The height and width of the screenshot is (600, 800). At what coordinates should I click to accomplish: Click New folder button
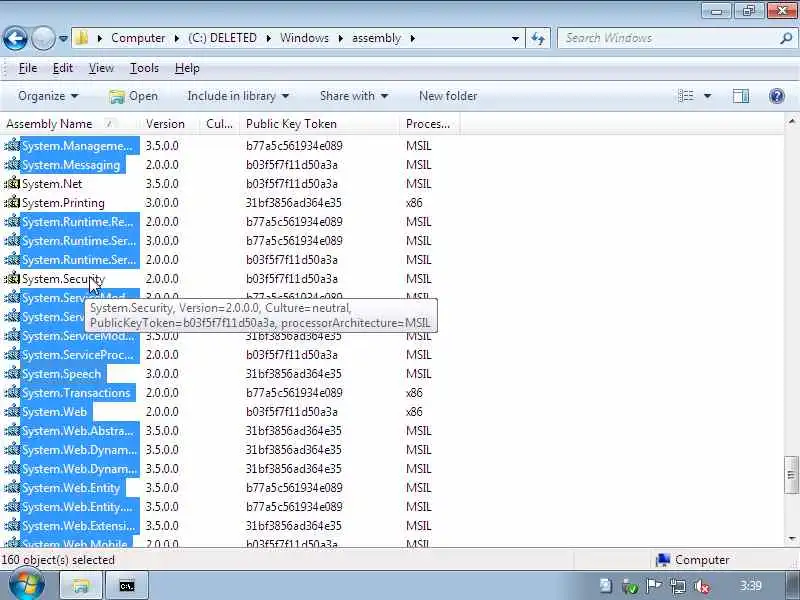(448, 96)
